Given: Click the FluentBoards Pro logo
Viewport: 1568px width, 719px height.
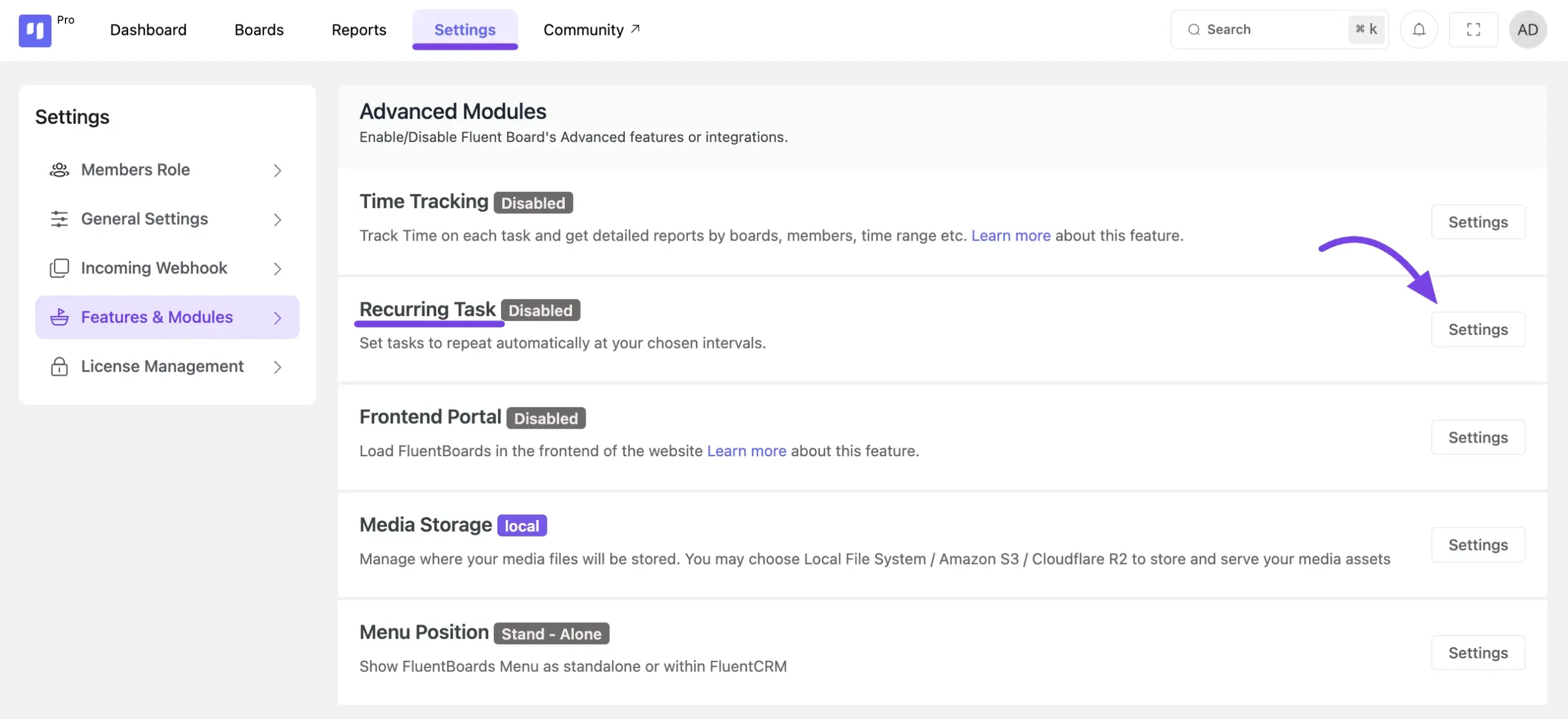Looking at the screenshot, I should pyautogui.click(x=35, y=30).
